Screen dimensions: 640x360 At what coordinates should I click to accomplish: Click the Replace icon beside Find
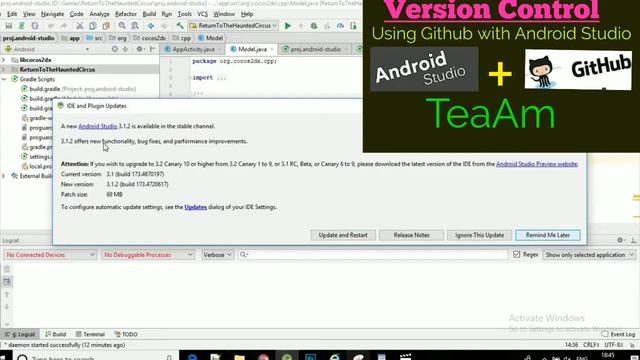point(135,26)
